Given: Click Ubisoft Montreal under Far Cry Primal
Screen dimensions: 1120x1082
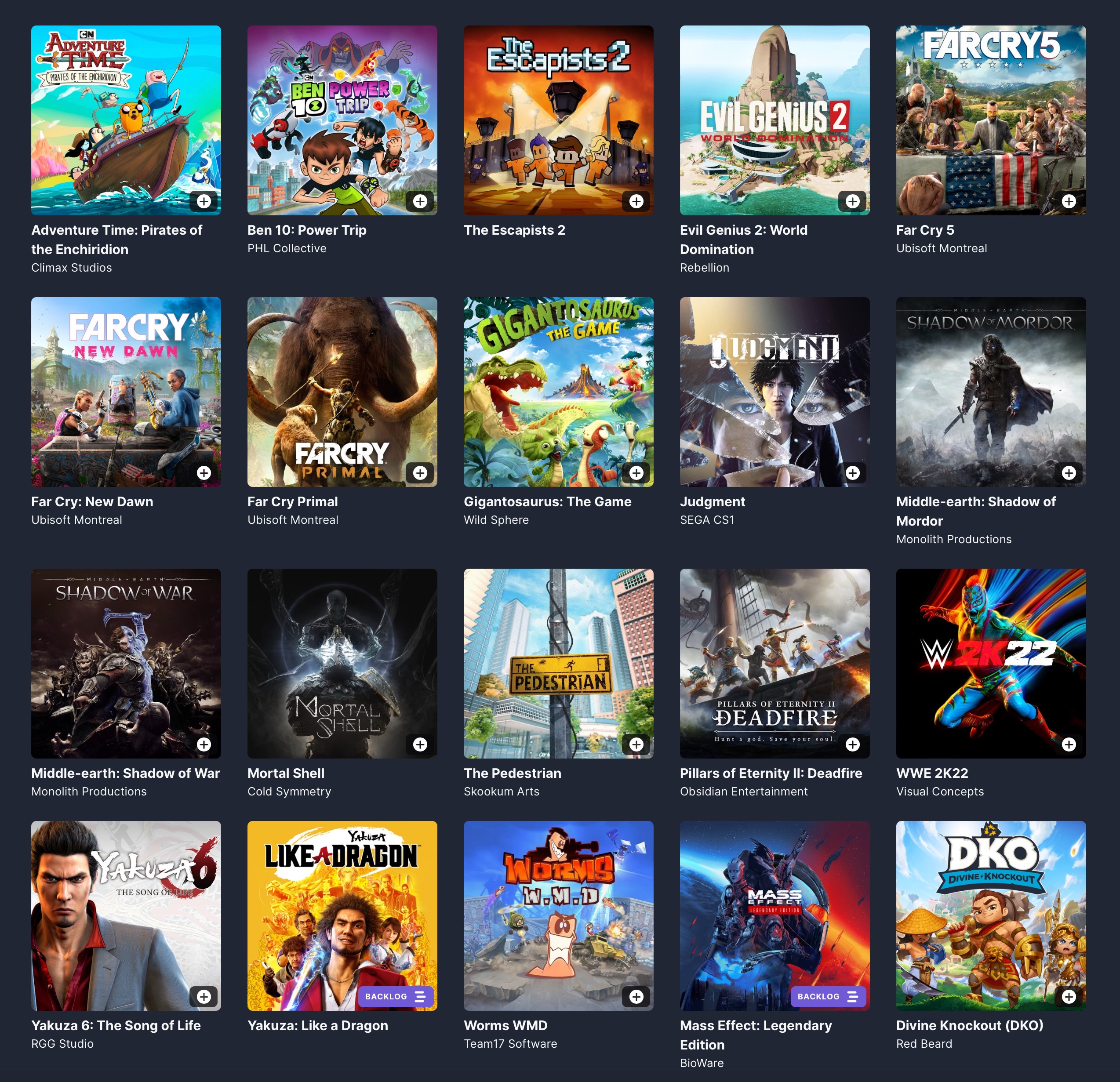Looking at the screenshot, I should [x=293, y=520].
